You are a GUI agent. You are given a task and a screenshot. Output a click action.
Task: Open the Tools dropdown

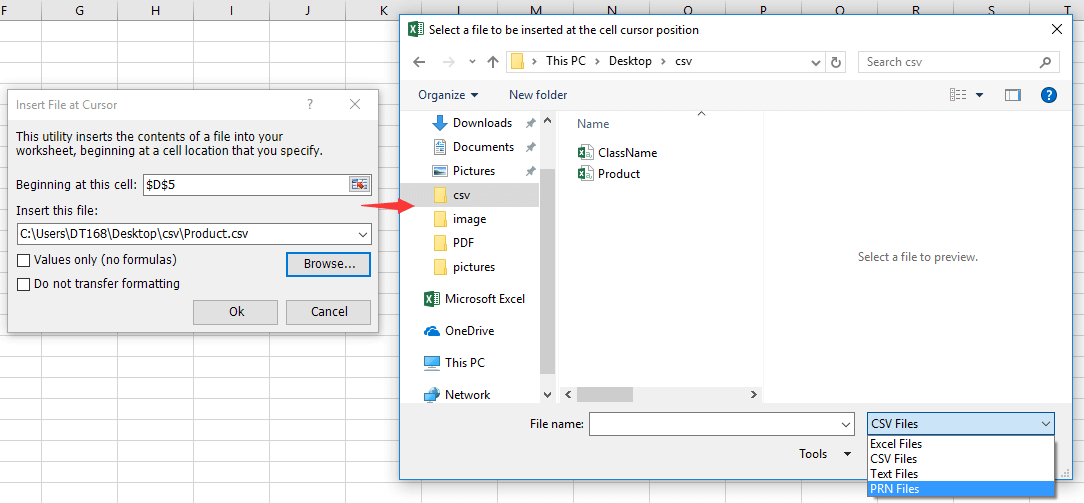click(825, 454)
